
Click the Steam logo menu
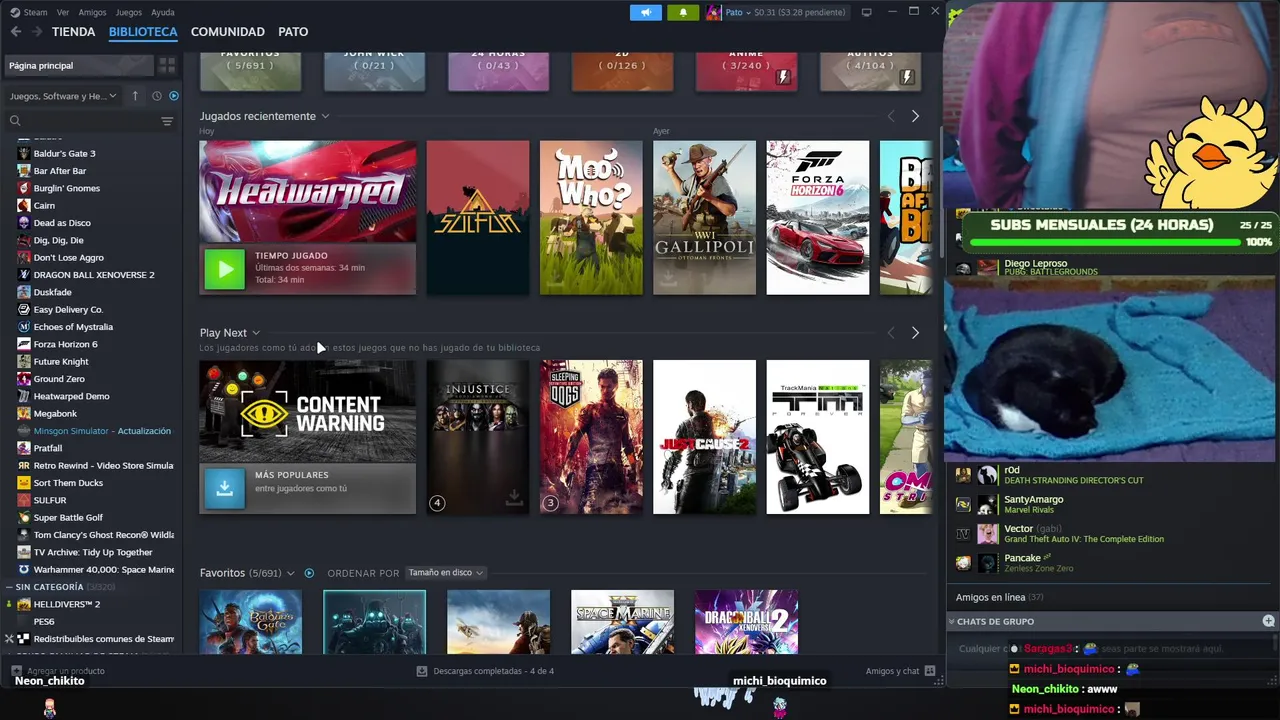point(29,12)
